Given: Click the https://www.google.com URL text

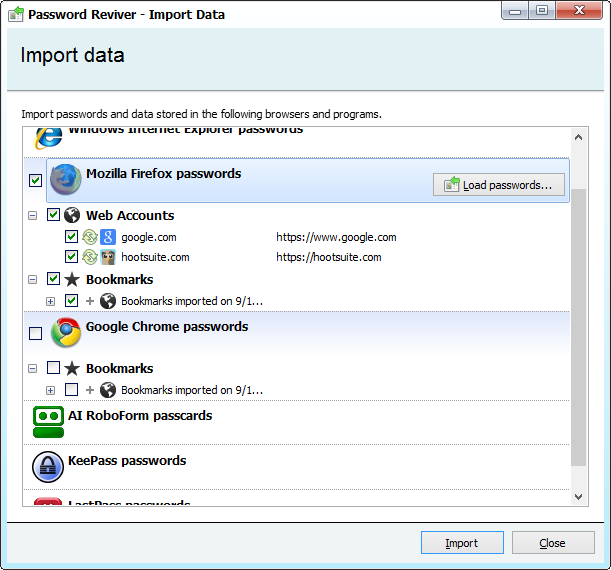Looking at the screenshot, I should click(x=336, y=237).
